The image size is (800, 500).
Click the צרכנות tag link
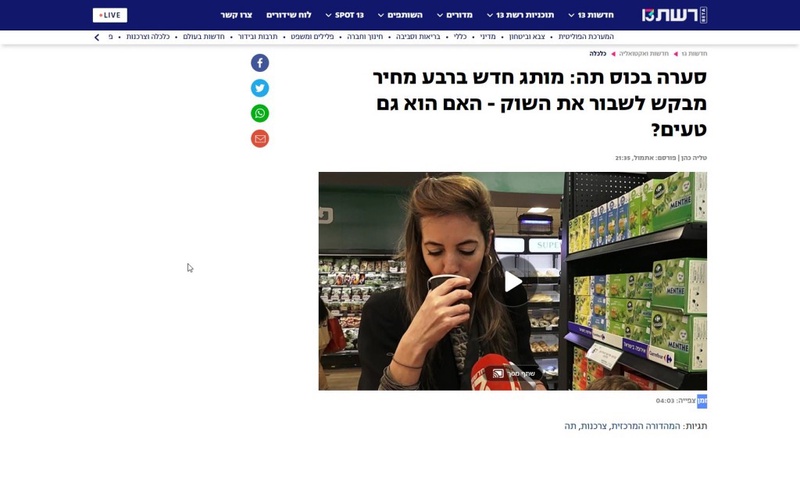click(x=595, y=426)
